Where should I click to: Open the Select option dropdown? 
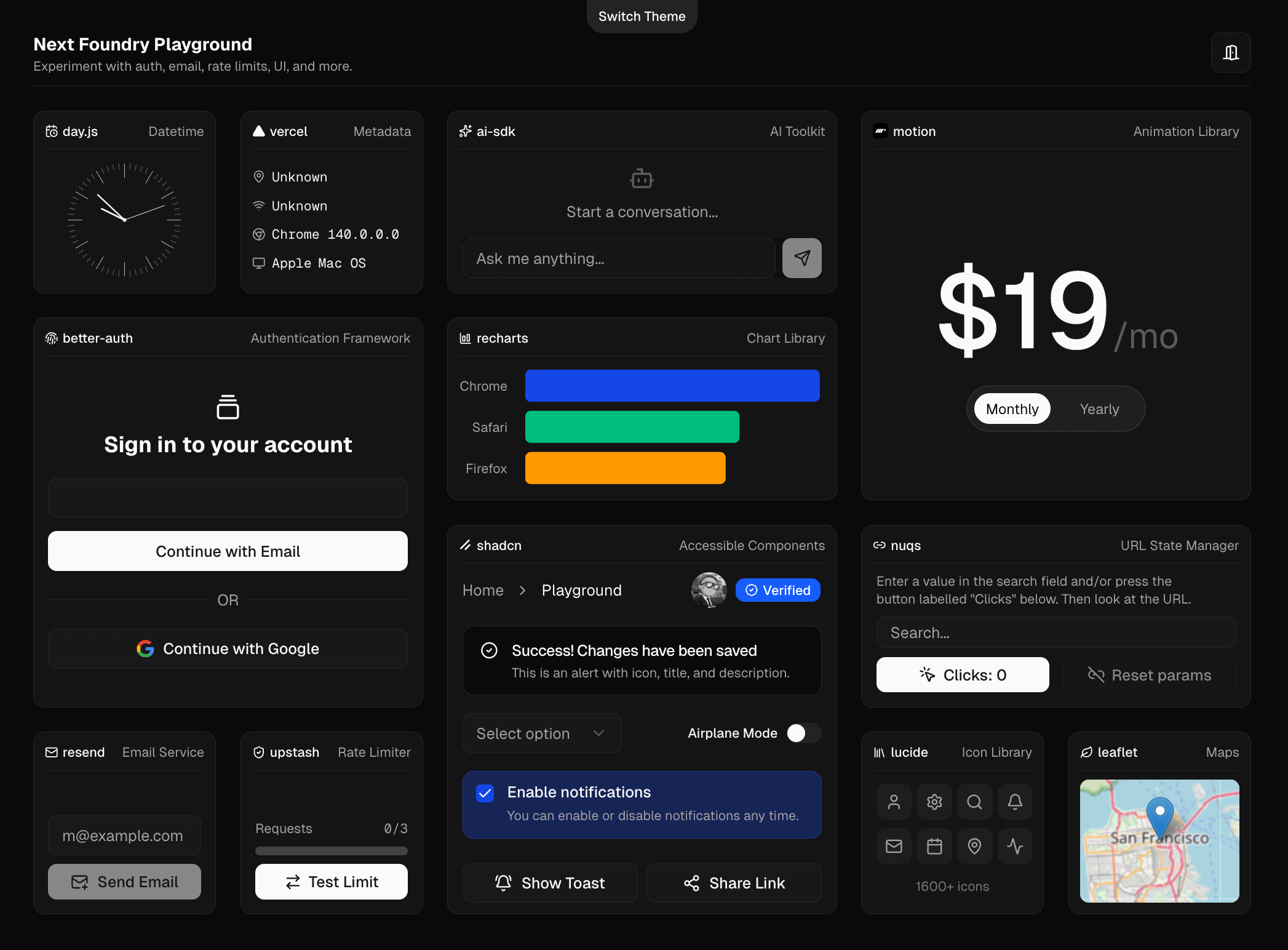pyautogui.click(x=541, y=733)
